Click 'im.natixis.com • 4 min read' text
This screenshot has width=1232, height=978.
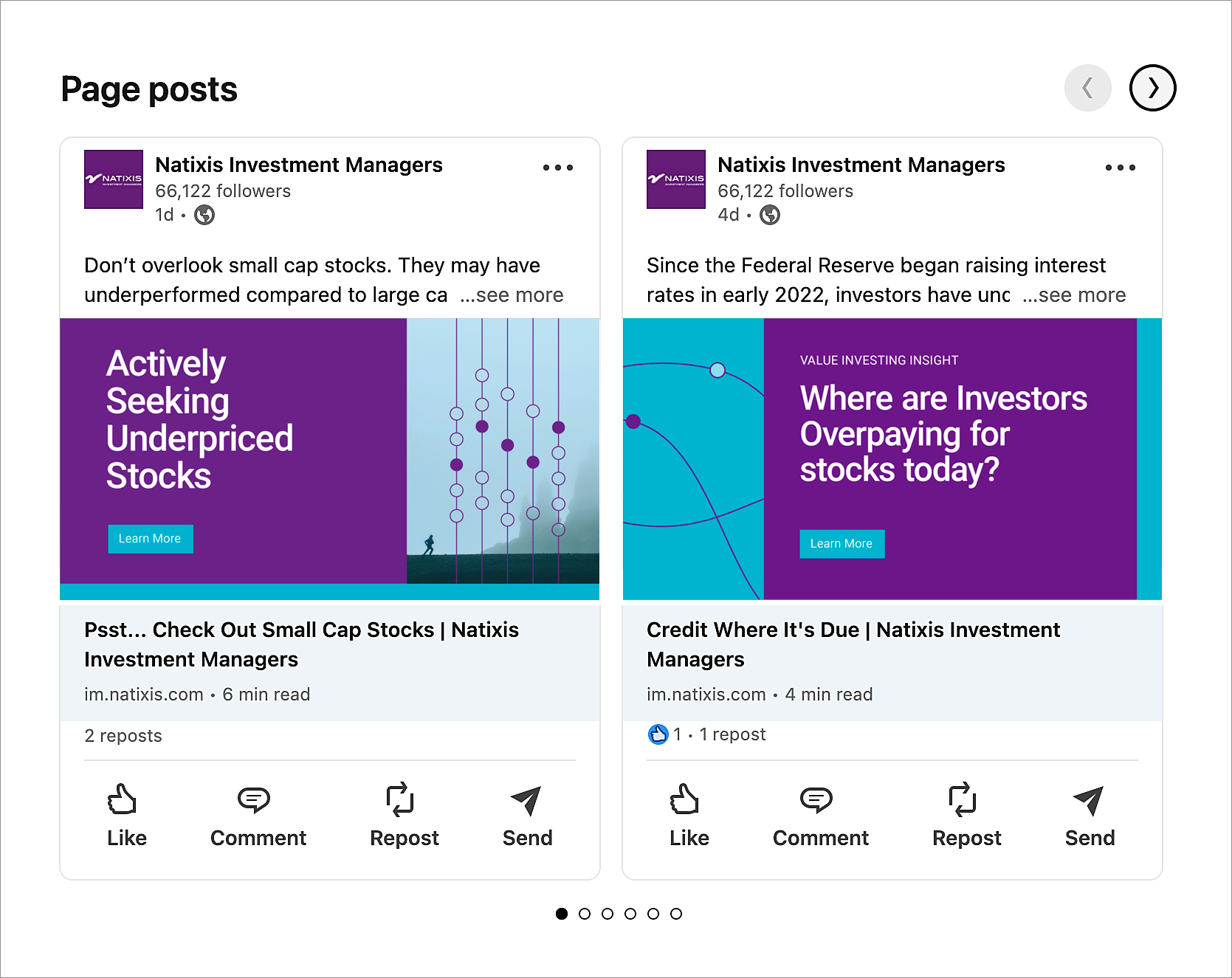tap(760, 695)
